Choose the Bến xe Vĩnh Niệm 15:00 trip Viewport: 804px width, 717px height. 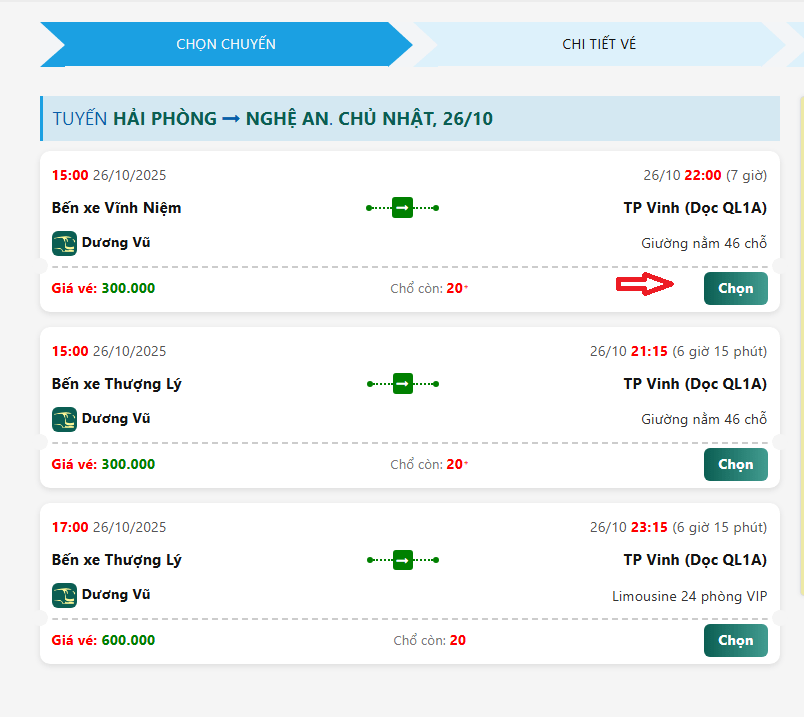pos(735,288)
